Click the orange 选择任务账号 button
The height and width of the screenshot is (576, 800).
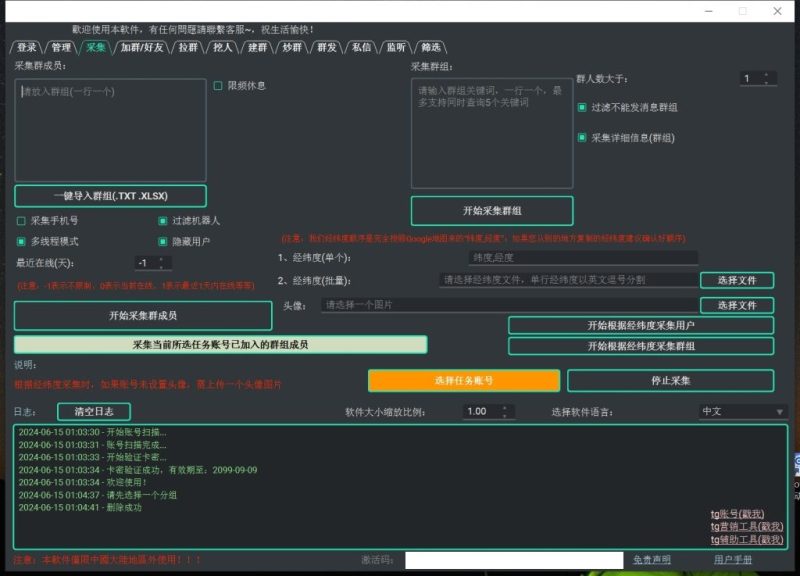click(x=464, y=381)
